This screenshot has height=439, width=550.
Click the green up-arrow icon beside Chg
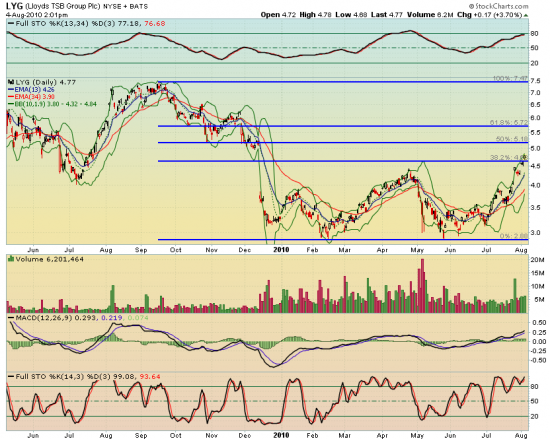point(526,15)
